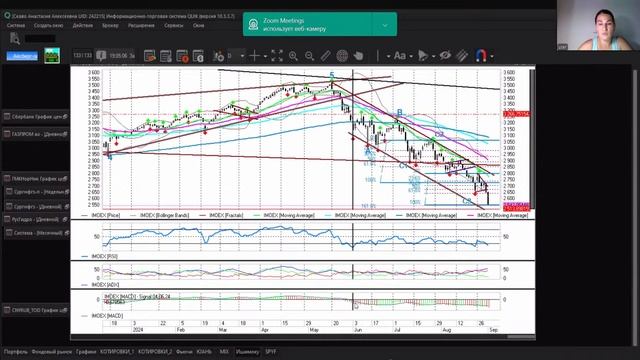
Task: Click the globe grid icon in toolbar
Action: tap(342, 56)
